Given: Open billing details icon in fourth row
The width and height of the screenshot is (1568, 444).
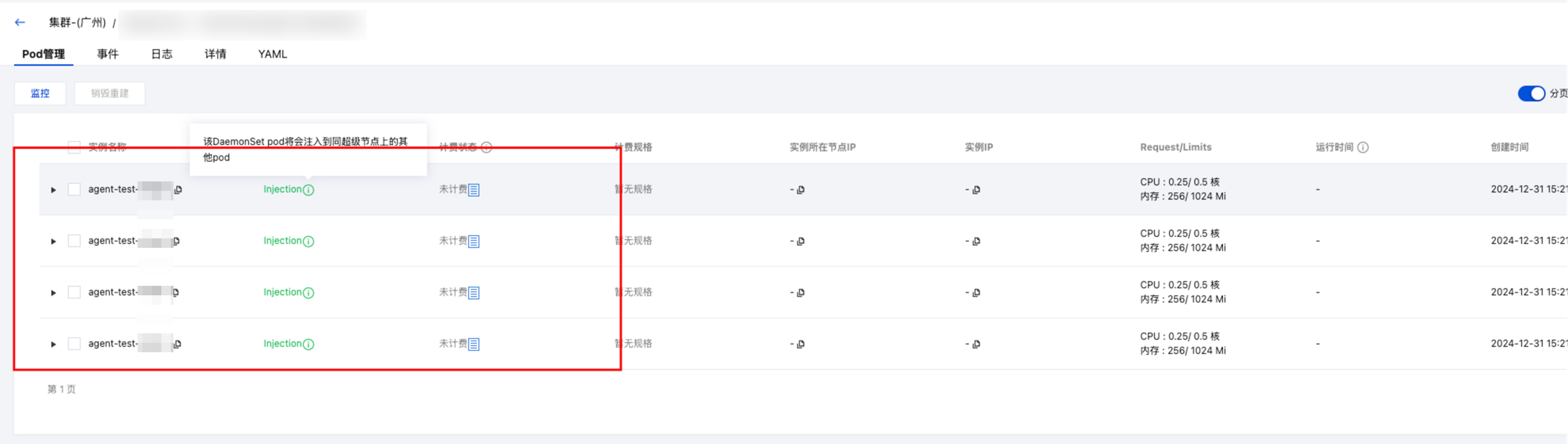Looking at the screenshot, I should click(x=474, y=345).
